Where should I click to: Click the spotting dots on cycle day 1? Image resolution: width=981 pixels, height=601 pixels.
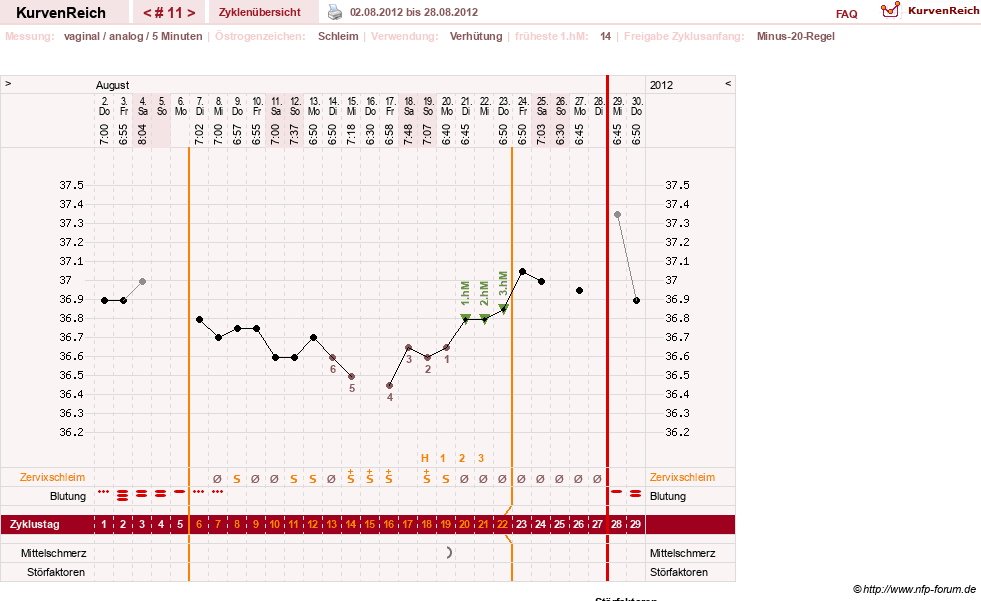coord(104,492)
